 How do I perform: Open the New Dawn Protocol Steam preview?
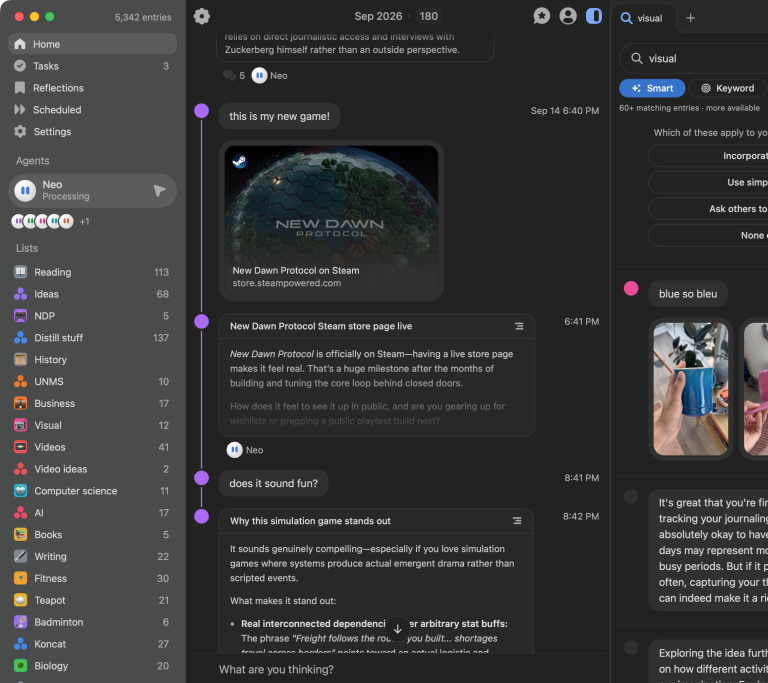pyautogui.click(x=331, y=220)
